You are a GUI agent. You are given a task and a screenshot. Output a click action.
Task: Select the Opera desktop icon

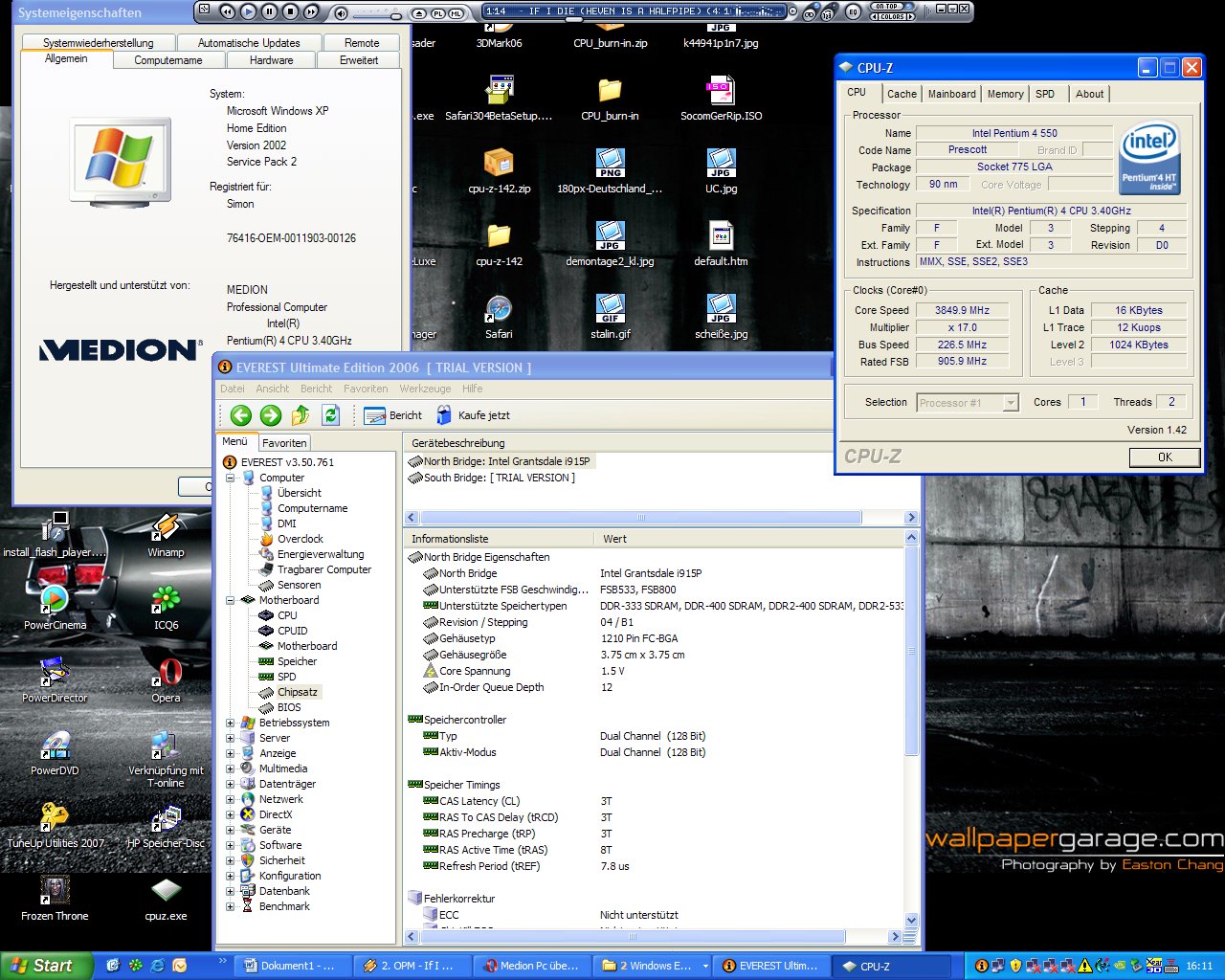[166, 679]
